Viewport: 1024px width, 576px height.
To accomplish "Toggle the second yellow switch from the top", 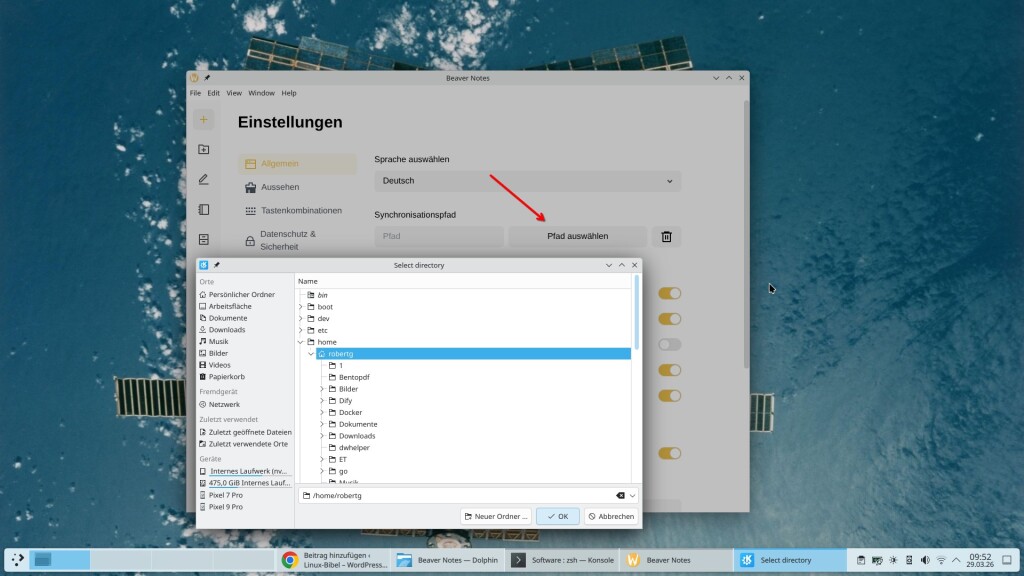I will point(669,319).
